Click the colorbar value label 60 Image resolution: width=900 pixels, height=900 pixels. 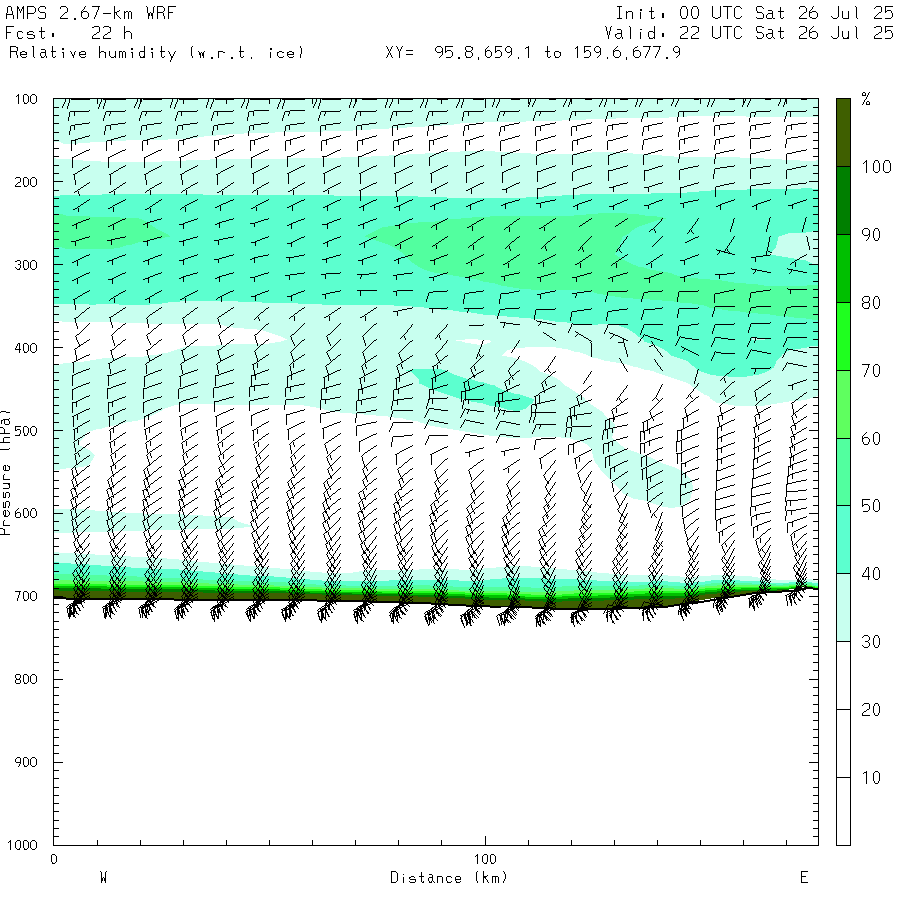pos(871,439)
